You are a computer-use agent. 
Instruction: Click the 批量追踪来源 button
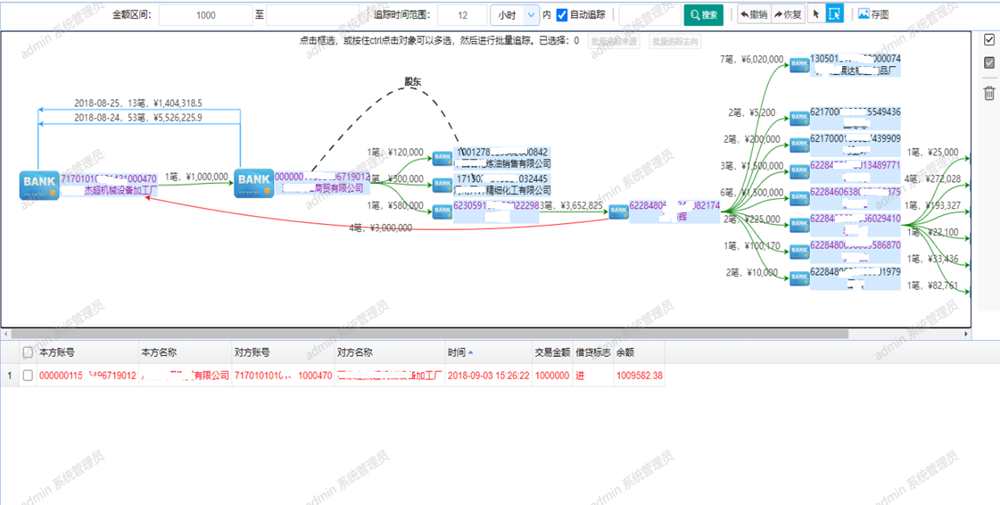click(x=612, y=41)
